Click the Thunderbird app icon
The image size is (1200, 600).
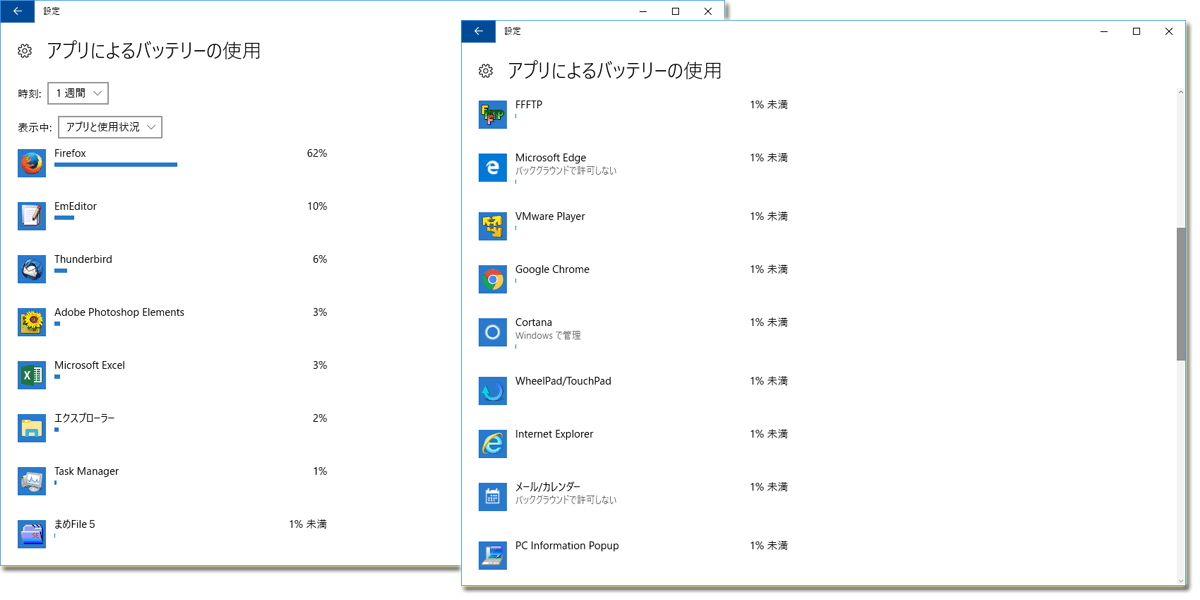point(32,269)
